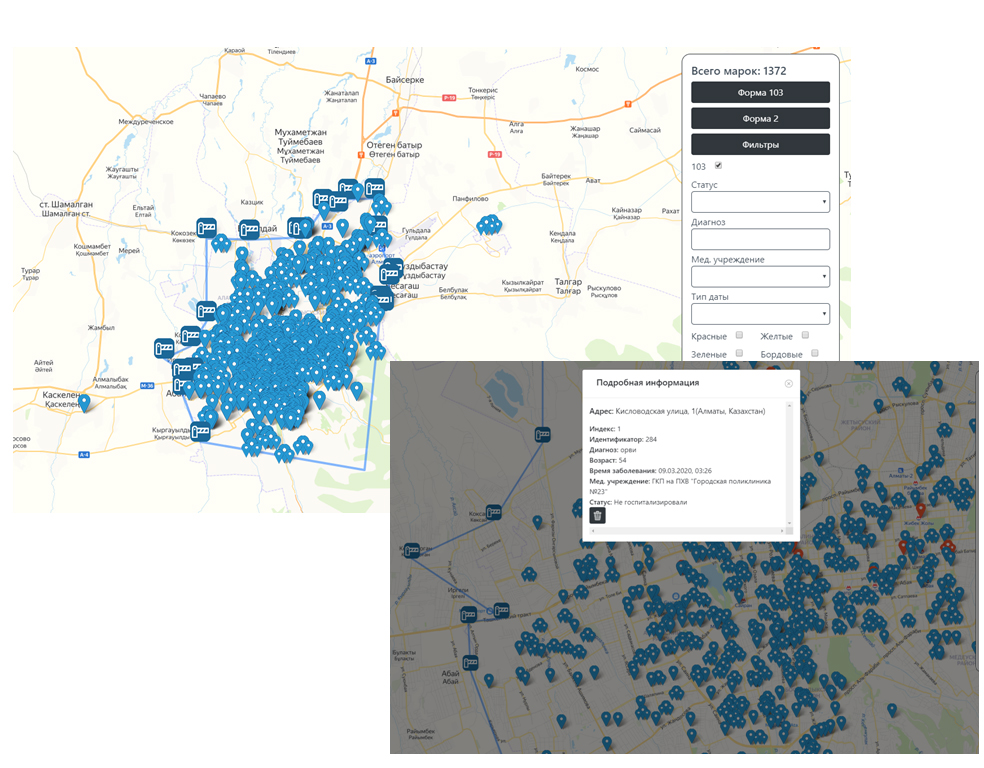Click the A-4 road shield
This screenshot has width=984, height=768.
(83, 454)
